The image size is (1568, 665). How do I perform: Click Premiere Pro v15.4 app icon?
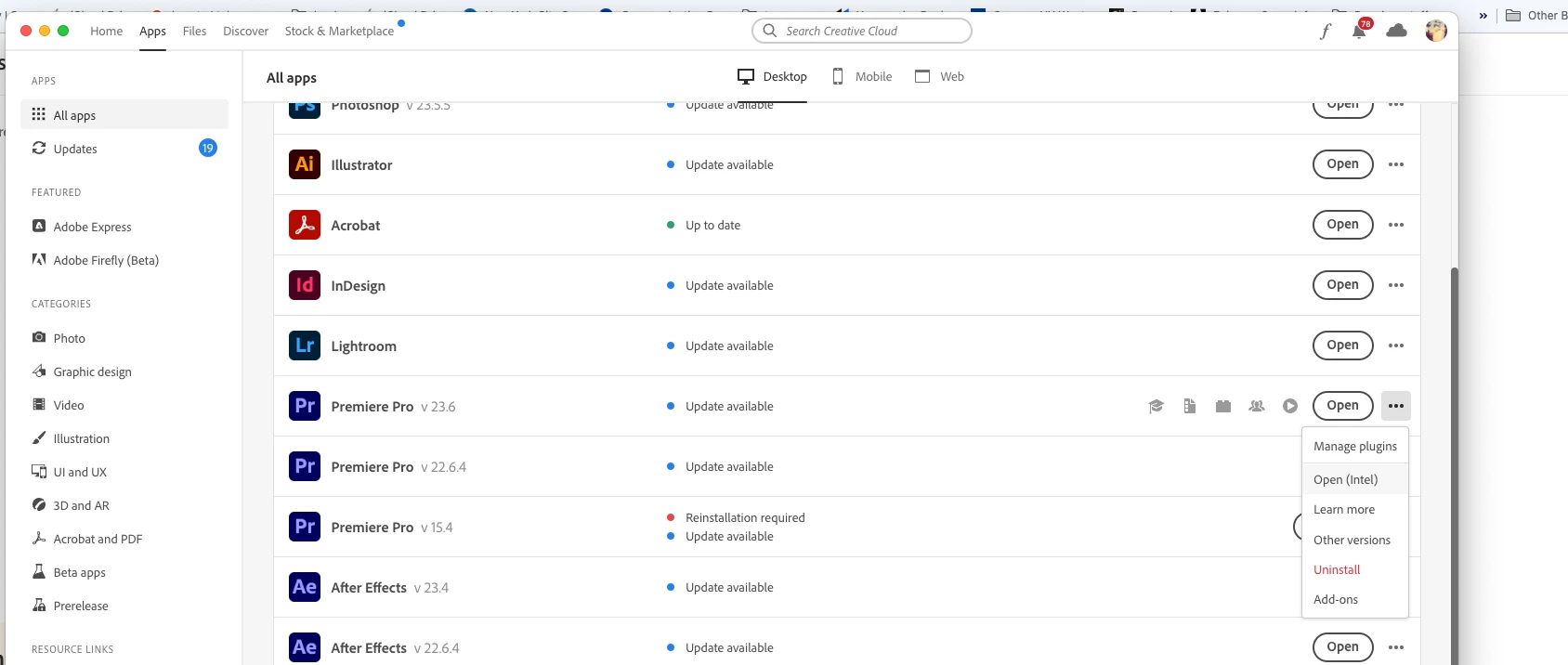point(305,527)
